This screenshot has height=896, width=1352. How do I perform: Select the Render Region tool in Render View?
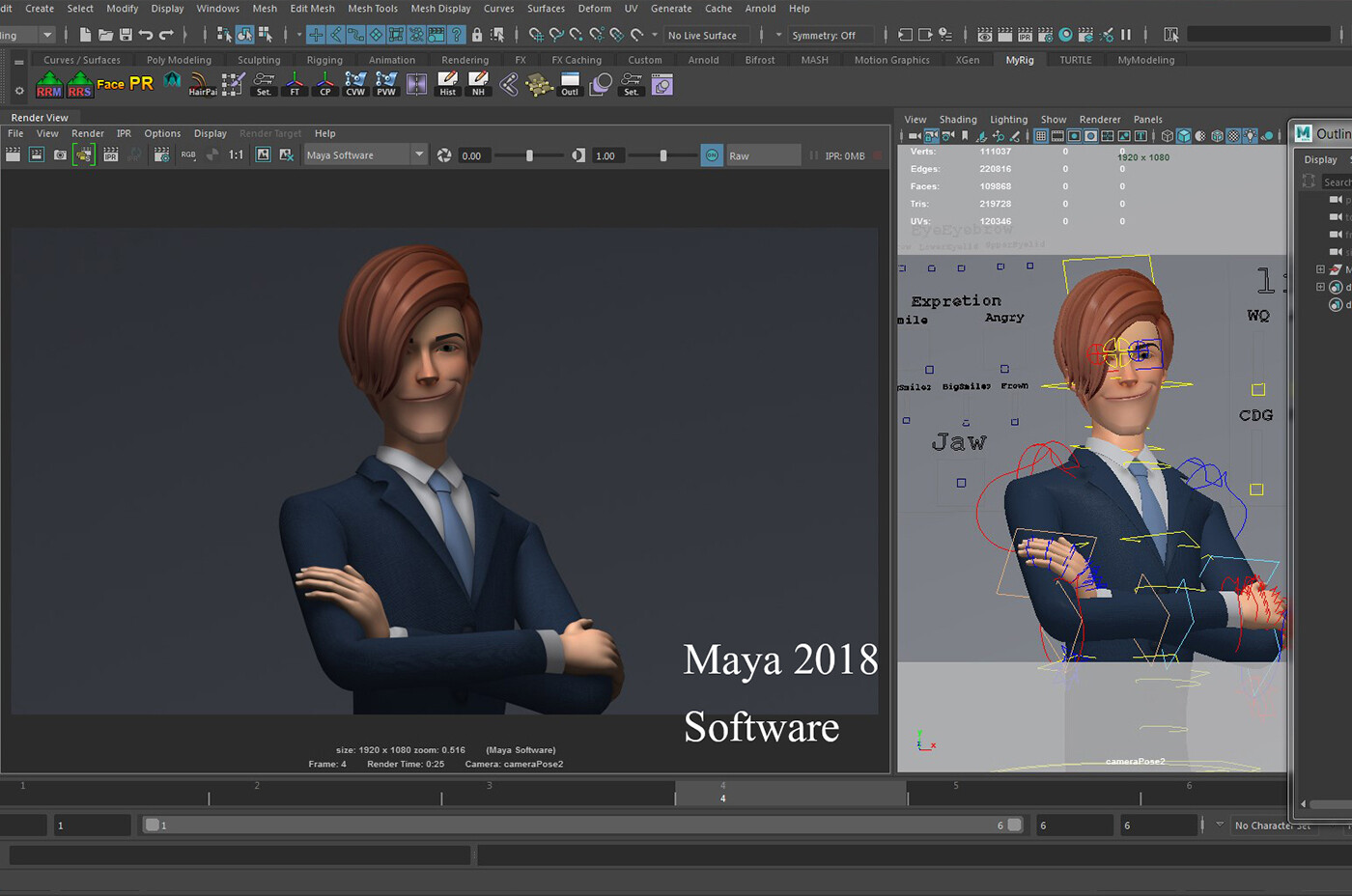(x=85, y=154)
